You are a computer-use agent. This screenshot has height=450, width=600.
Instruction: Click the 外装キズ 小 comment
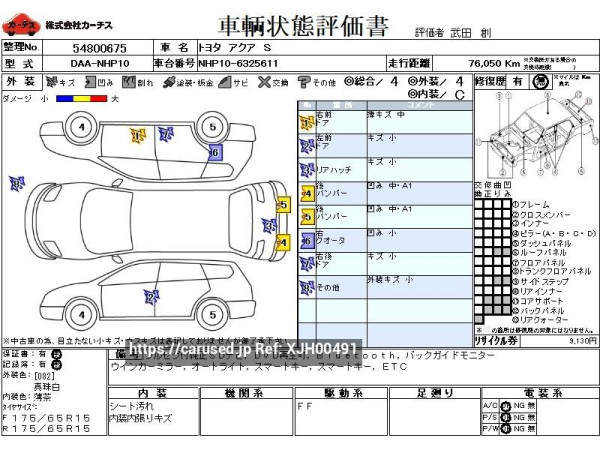390,280
